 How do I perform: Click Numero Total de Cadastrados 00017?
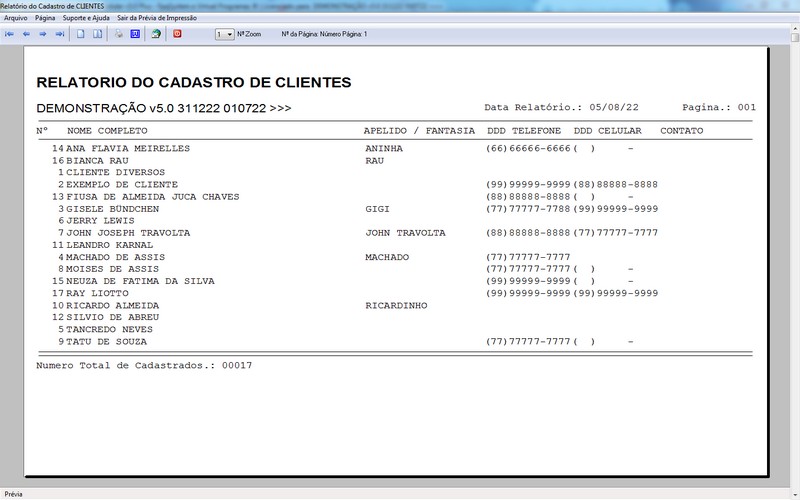click(x=144, y=365)
